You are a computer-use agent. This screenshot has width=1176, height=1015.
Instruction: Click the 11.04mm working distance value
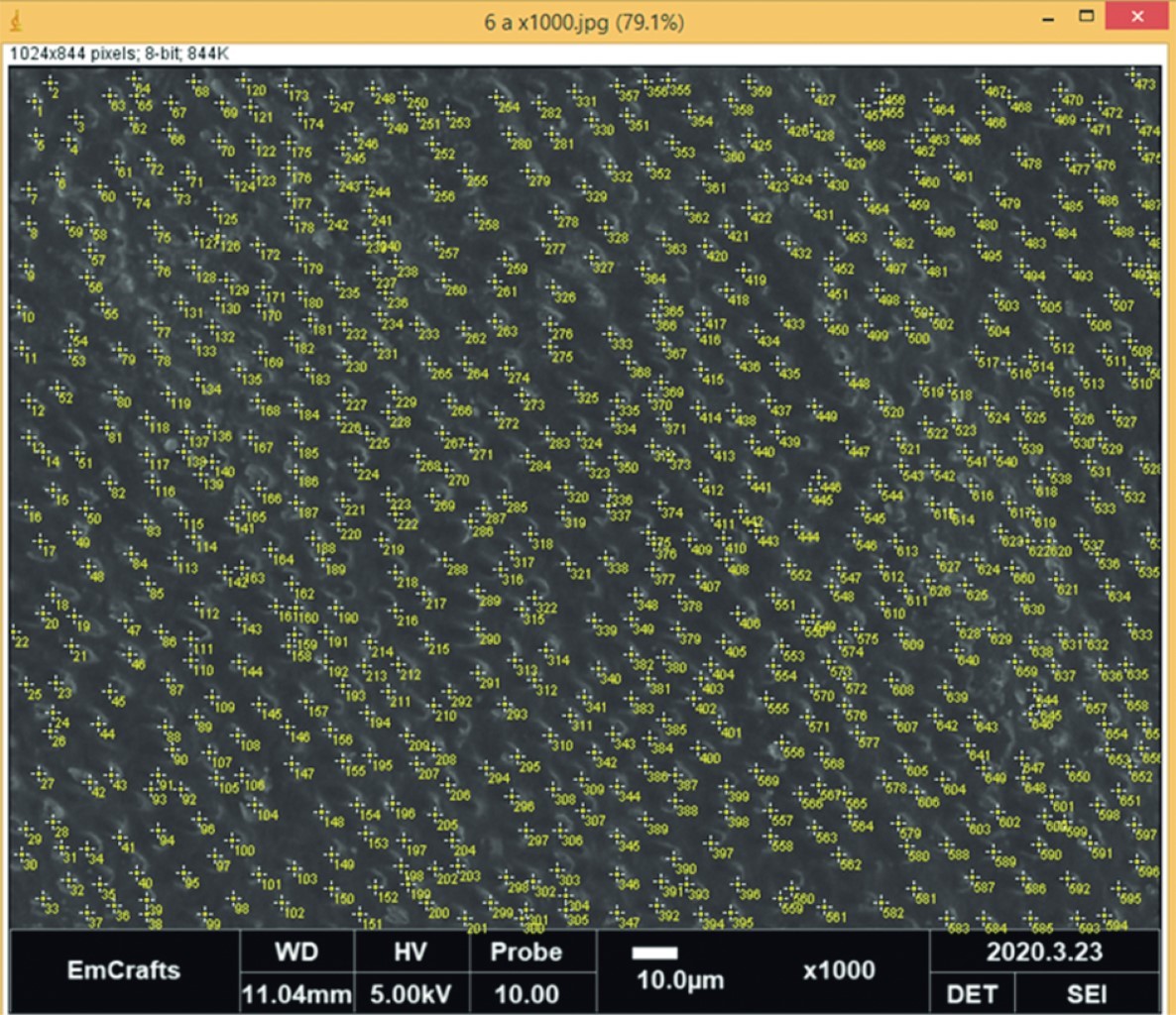tap(295, 994)
